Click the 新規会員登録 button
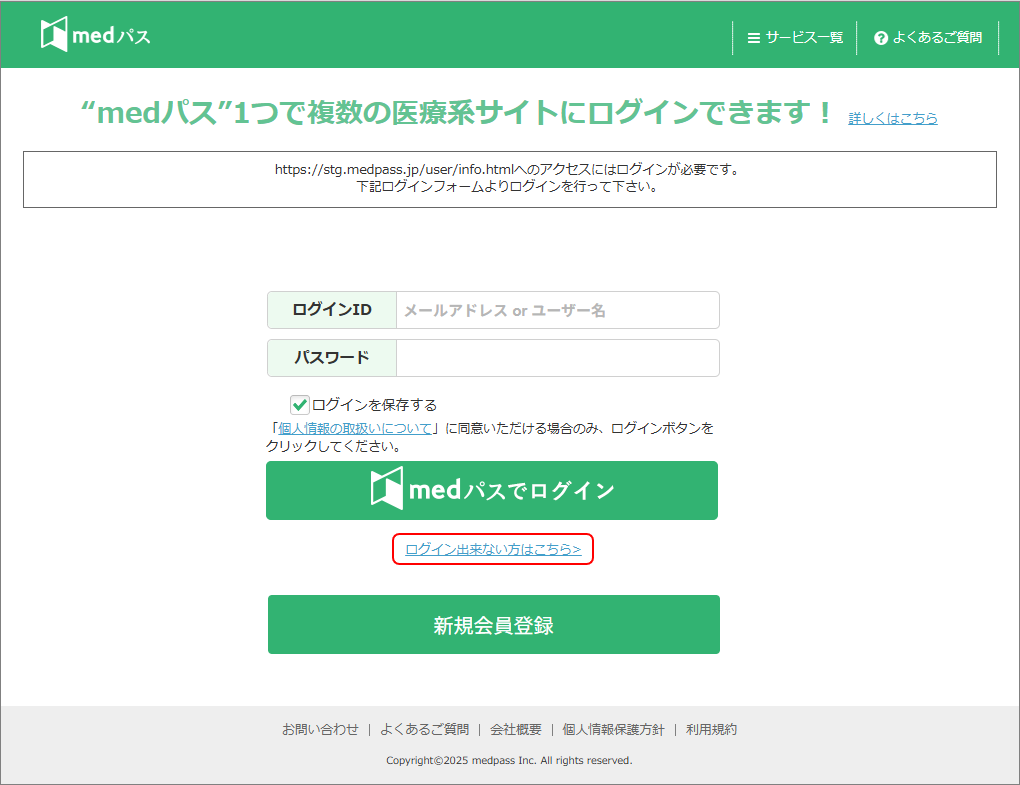1020x785 pixels. tap(494, 624)
